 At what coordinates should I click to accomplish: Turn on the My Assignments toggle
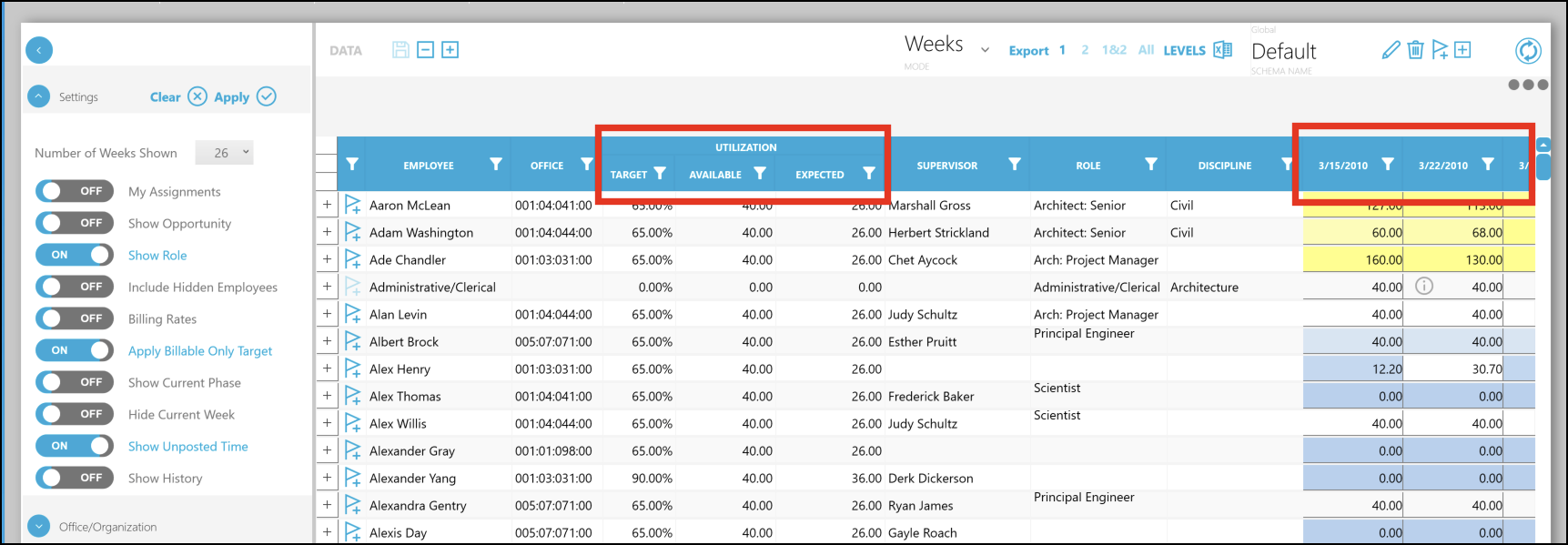point(75,191)
